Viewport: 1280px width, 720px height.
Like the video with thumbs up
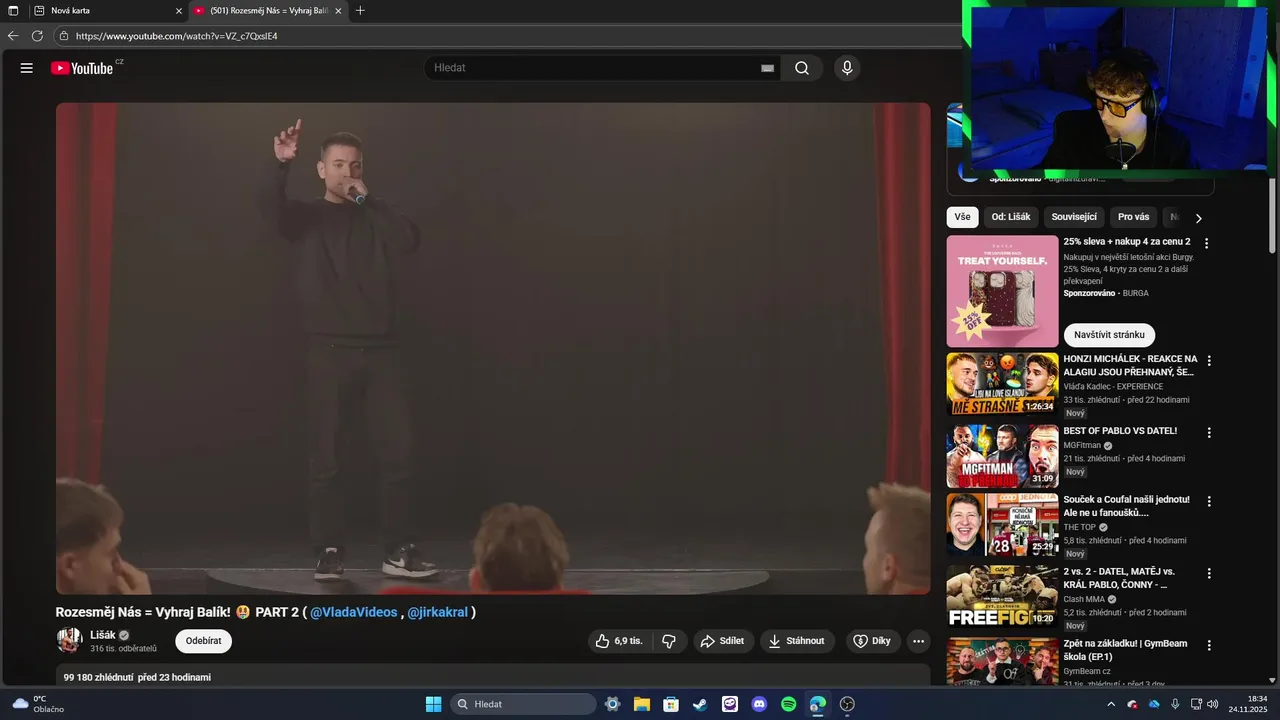620,641
